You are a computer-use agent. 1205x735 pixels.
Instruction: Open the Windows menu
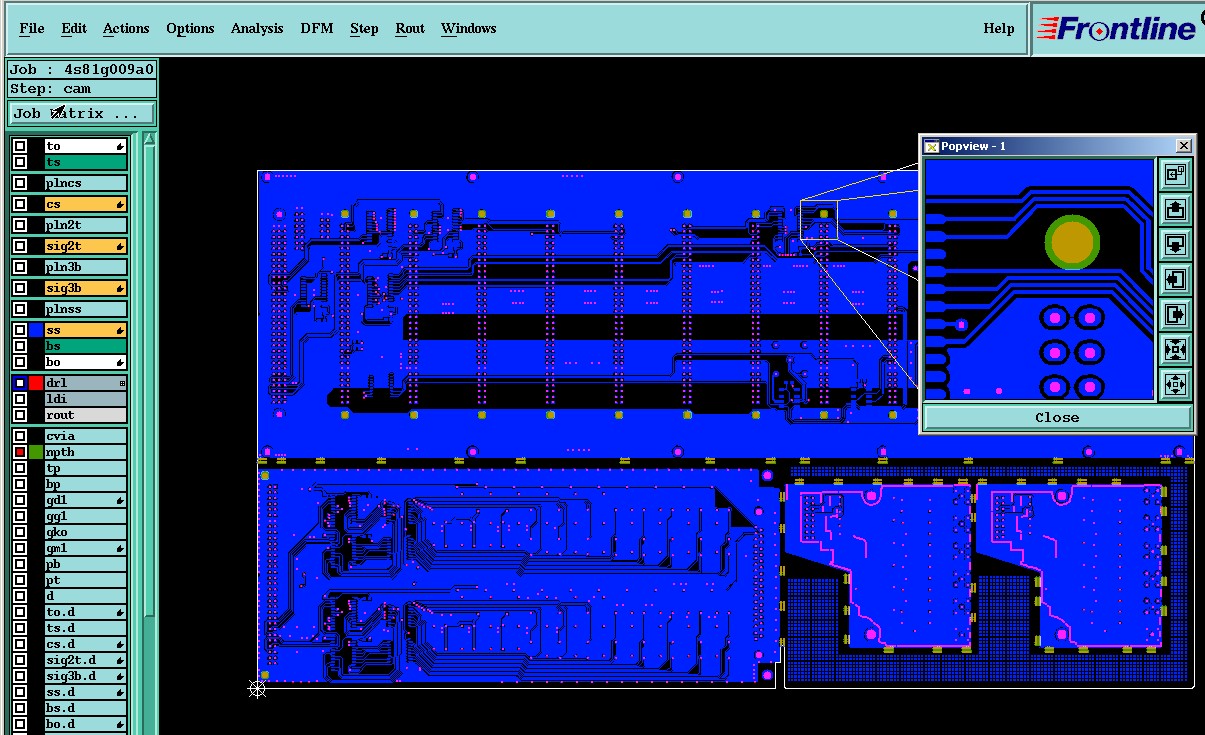point(469,28)
